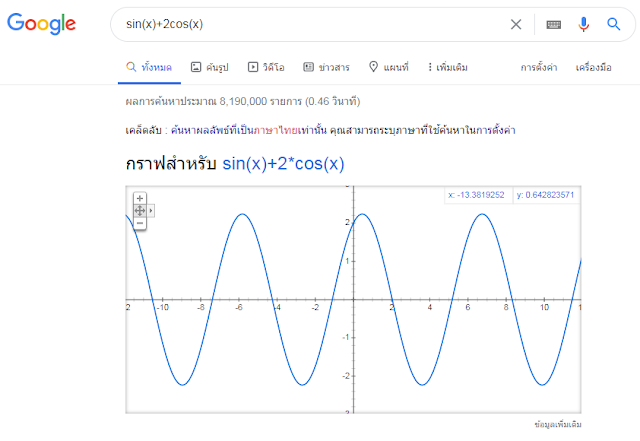Click in the search input field
The image size is (640, 441).
[300, 24]
